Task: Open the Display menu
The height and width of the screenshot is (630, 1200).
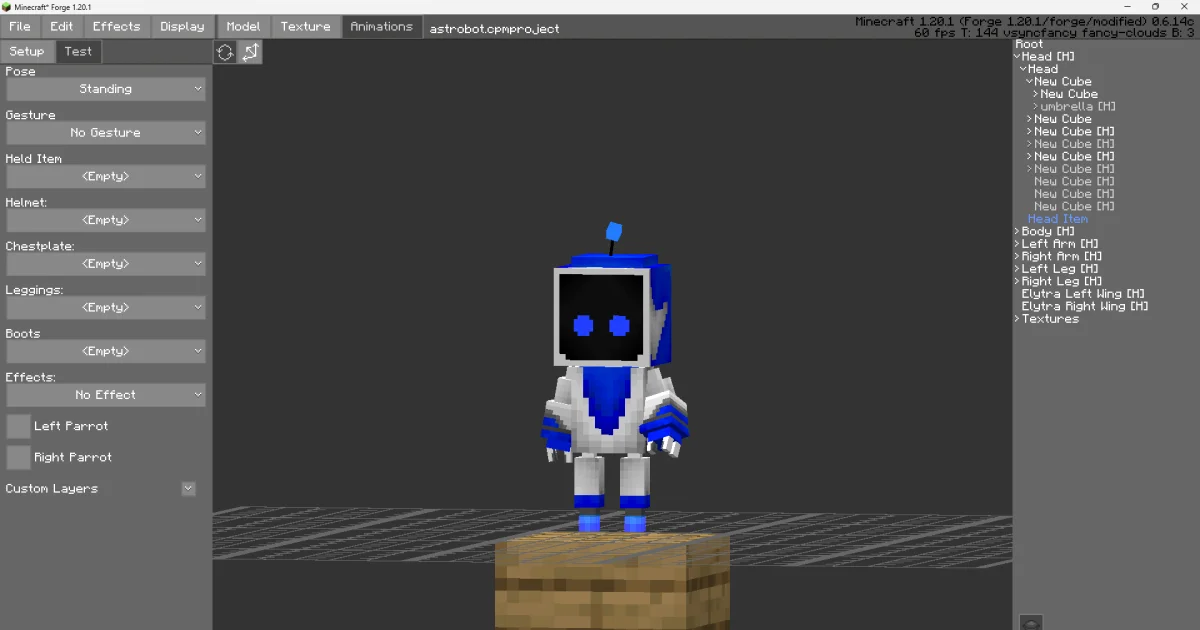Action: tap(181, 26)
